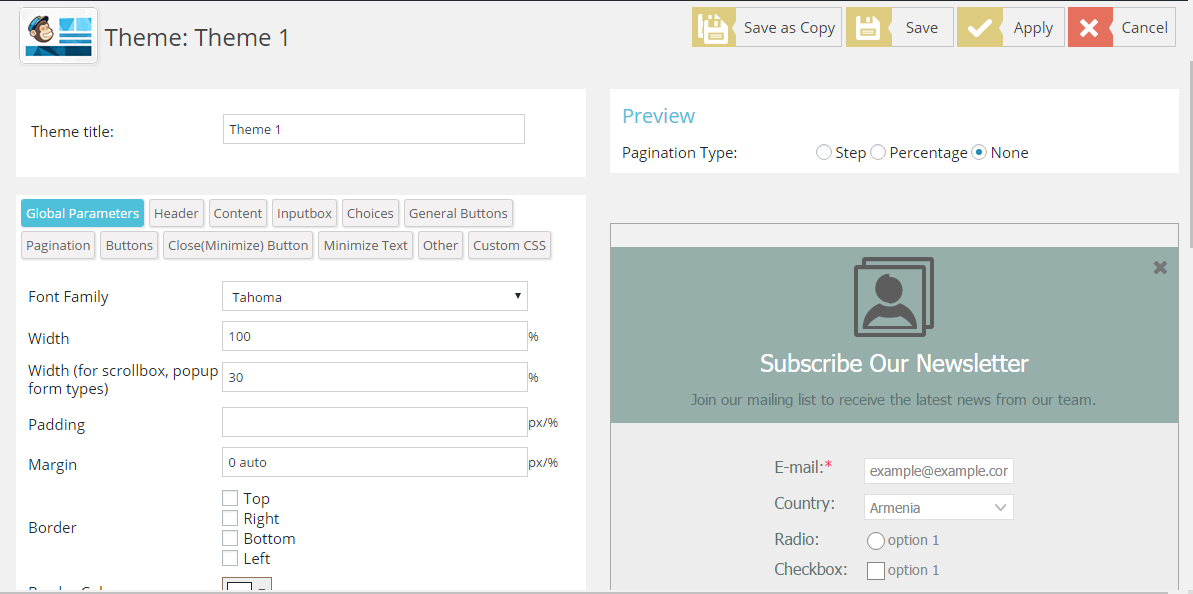This screenshot has width=1193, height=594.
Task: Tick the preview Checkbox option 1
Action: 876,570
